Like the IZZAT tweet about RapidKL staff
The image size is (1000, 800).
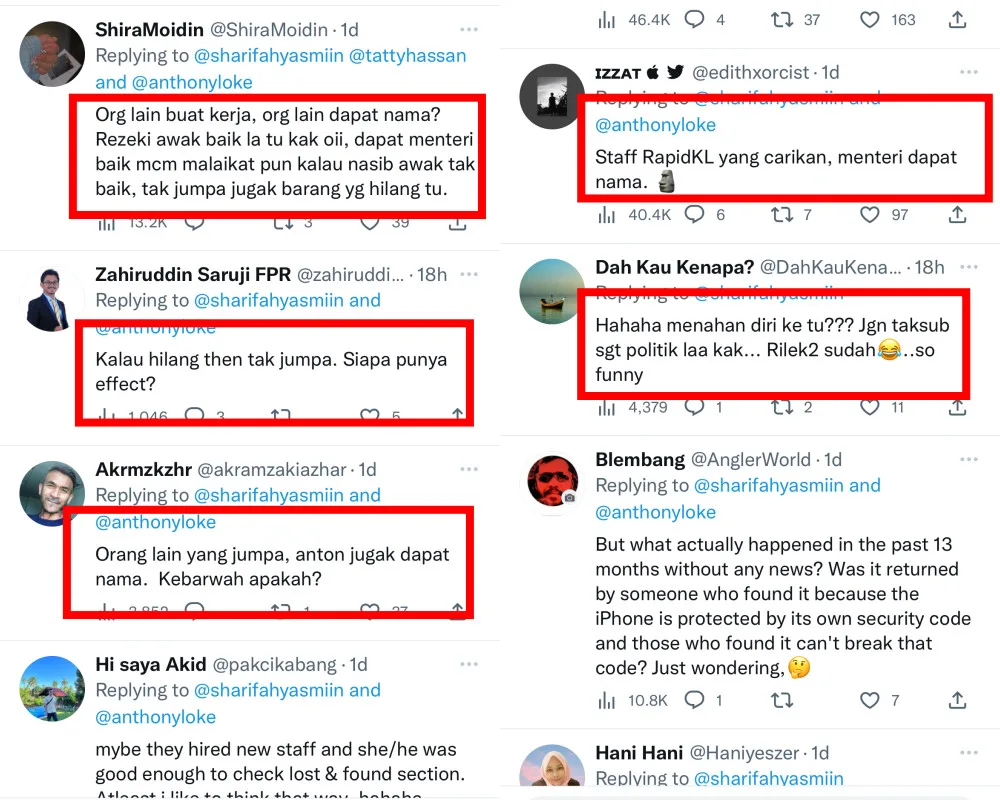pyautogui.click(x=870, y=215)
